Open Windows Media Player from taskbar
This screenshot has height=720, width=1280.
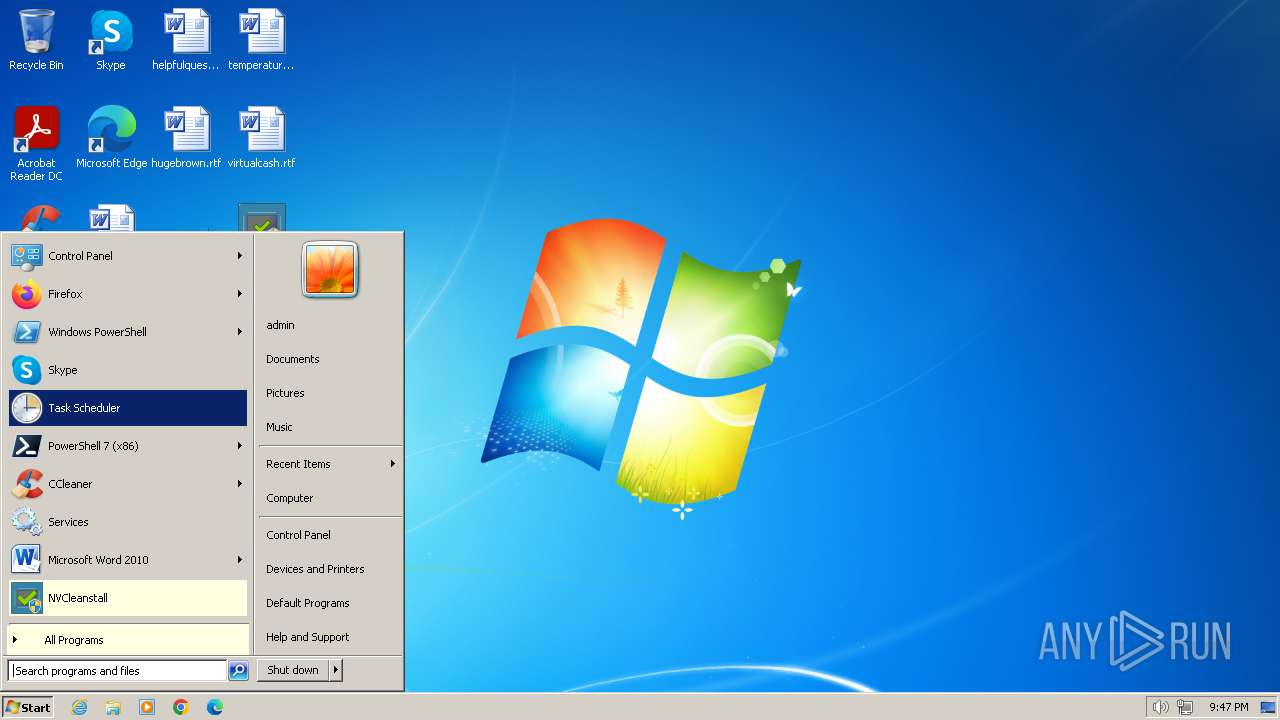point(147,707)
